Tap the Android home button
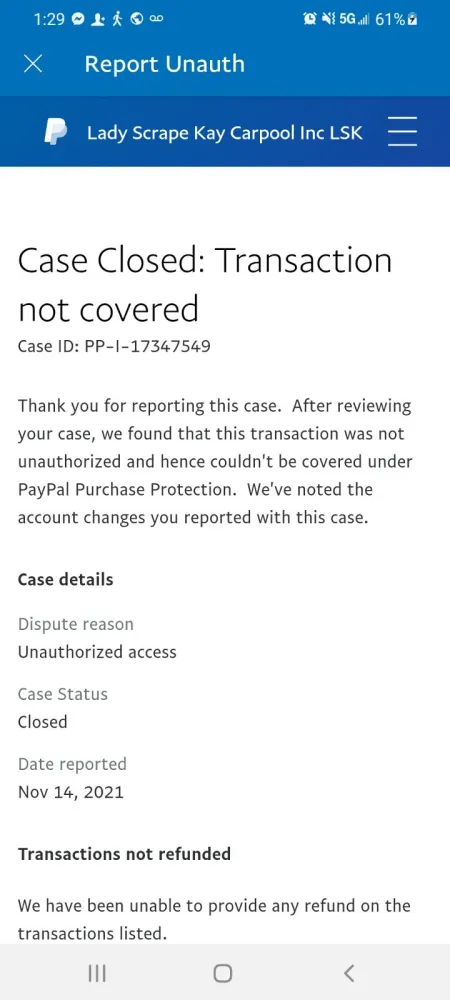 (x=223, y=973)
